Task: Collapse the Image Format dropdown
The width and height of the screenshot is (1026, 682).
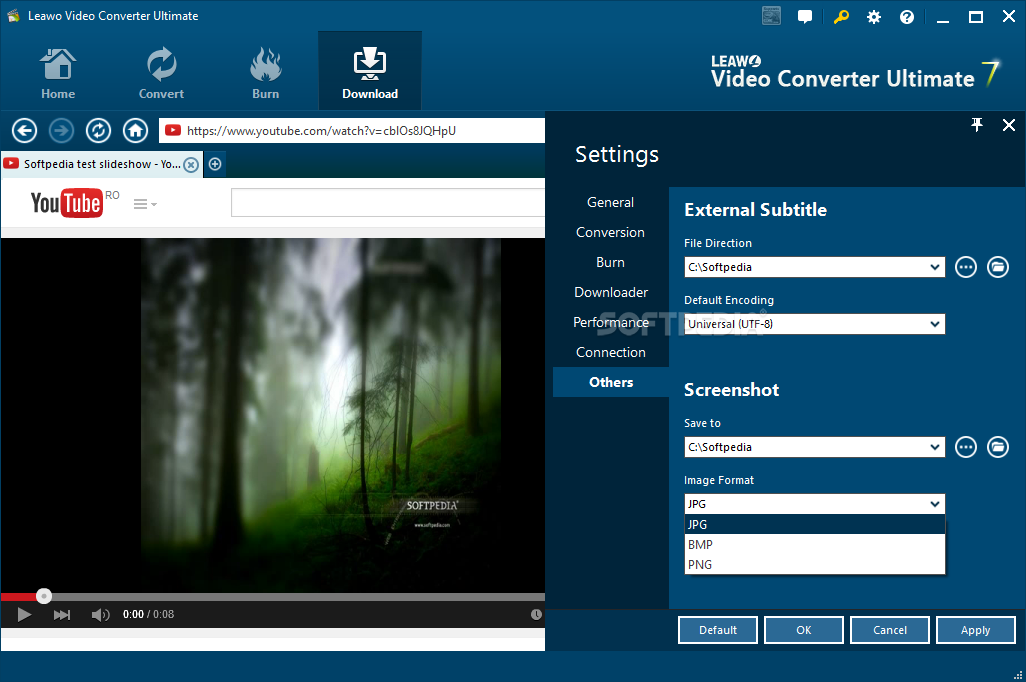Action: click(935, 504)
